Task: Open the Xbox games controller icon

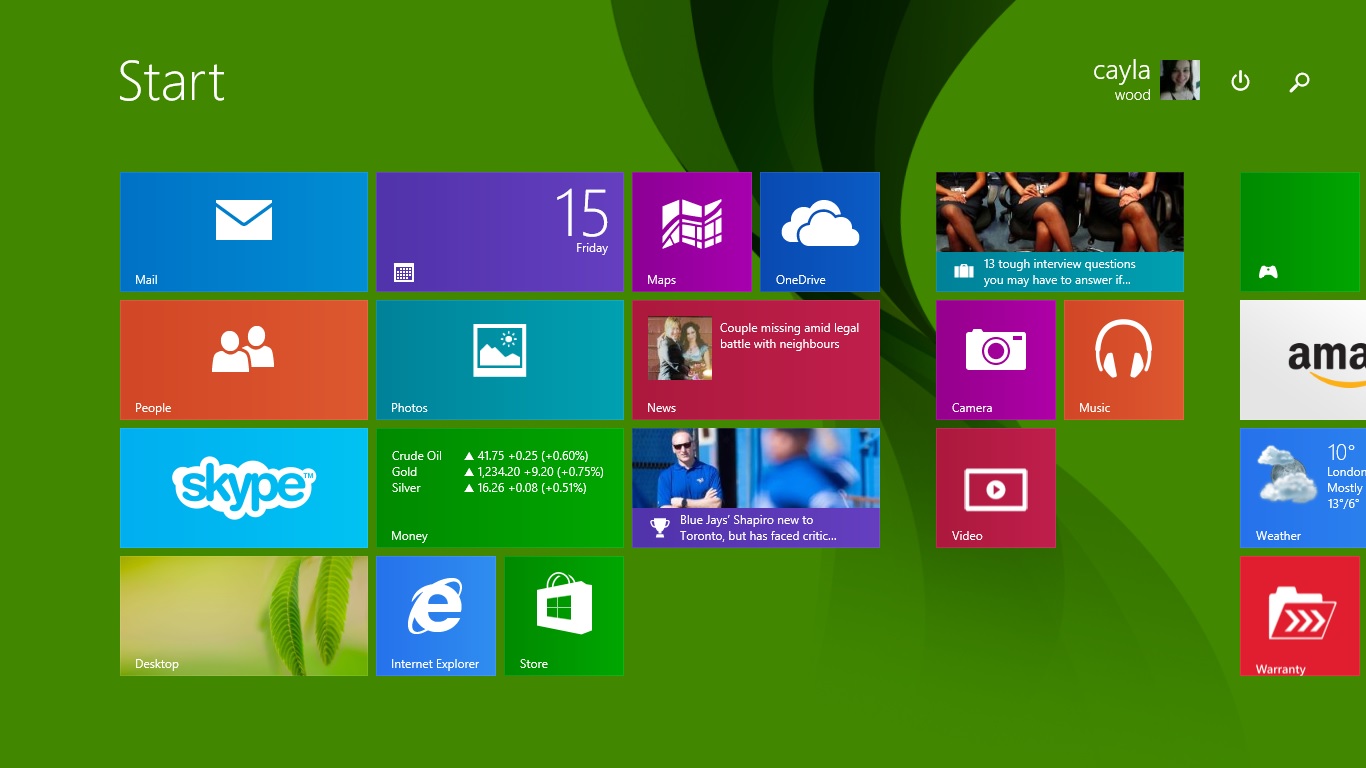Action: (1268, 272)
